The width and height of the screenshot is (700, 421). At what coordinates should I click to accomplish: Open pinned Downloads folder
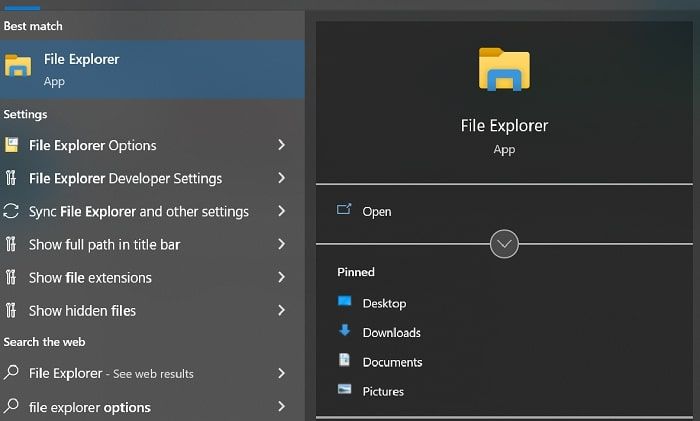click(x=392, y=333)
